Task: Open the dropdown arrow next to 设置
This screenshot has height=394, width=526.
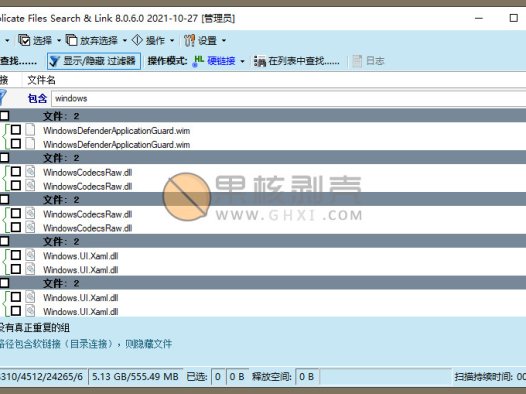Action: (x=224, y=41)
